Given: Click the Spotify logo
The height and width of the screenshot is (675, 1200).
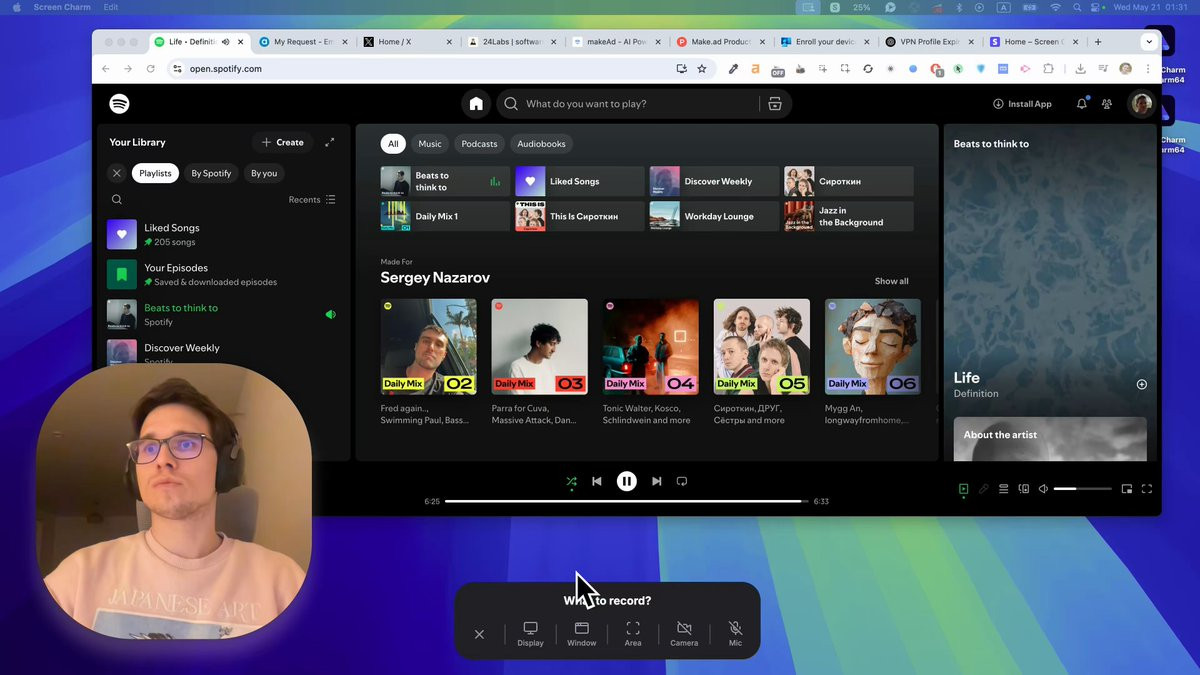Looking at the screenshot, I should point(119,104).
